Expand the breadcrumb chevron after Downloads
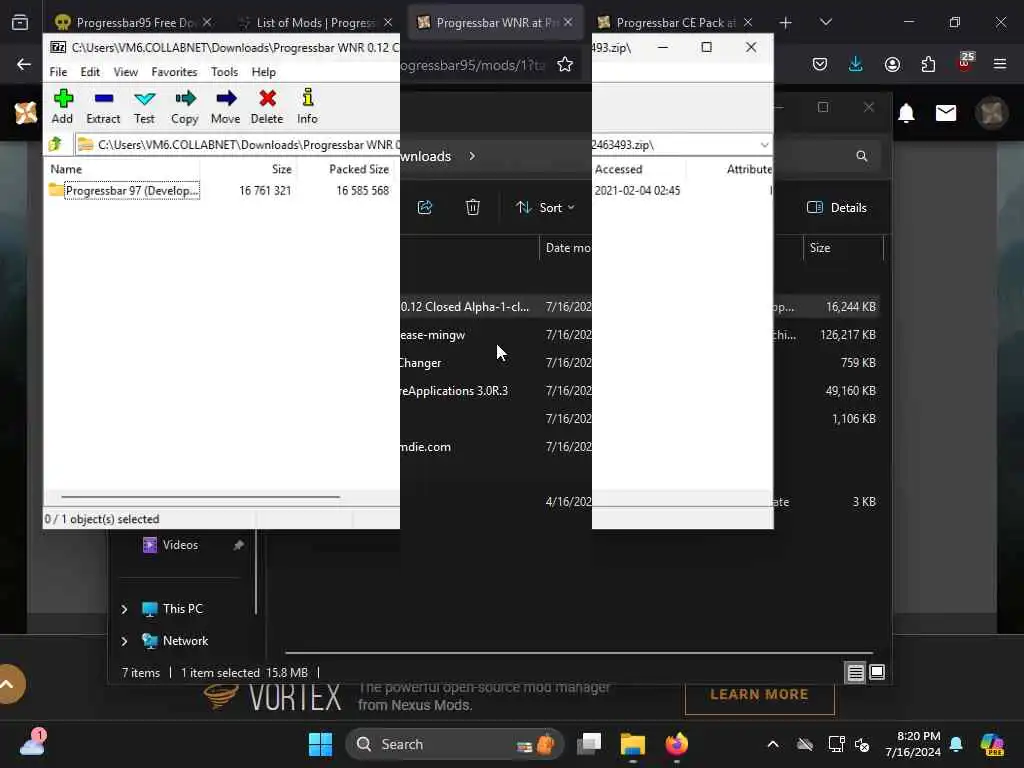Viewport: 1024px width, 768px height. pos(472,156)
